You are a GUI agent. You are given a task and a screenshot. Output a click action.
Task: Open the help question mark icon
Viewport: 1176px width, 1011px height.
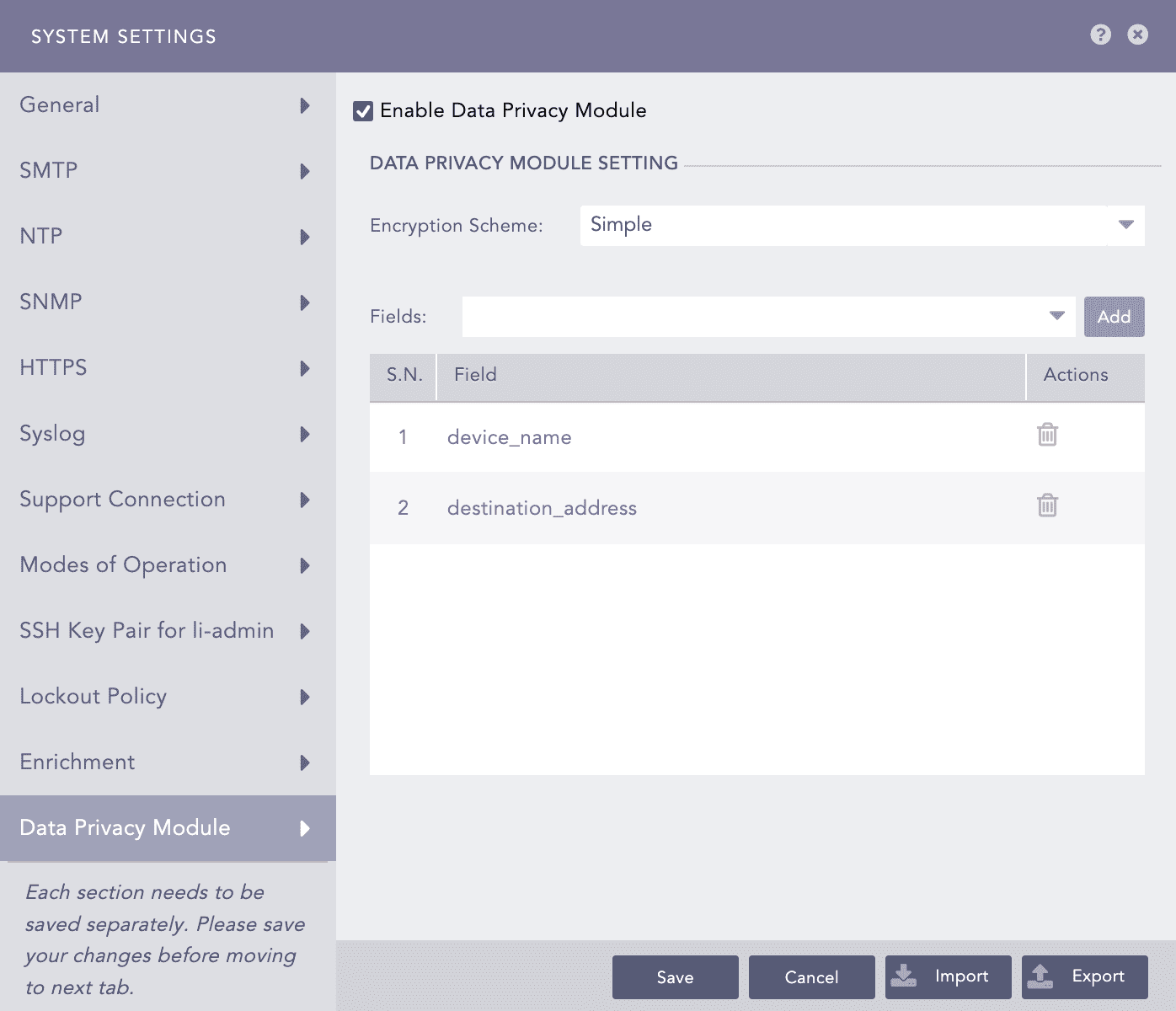[1099, 35]
